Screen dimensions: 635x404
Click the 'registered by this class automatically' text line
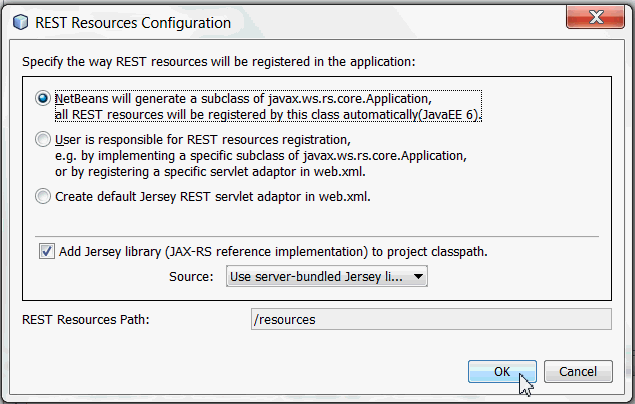267,114
